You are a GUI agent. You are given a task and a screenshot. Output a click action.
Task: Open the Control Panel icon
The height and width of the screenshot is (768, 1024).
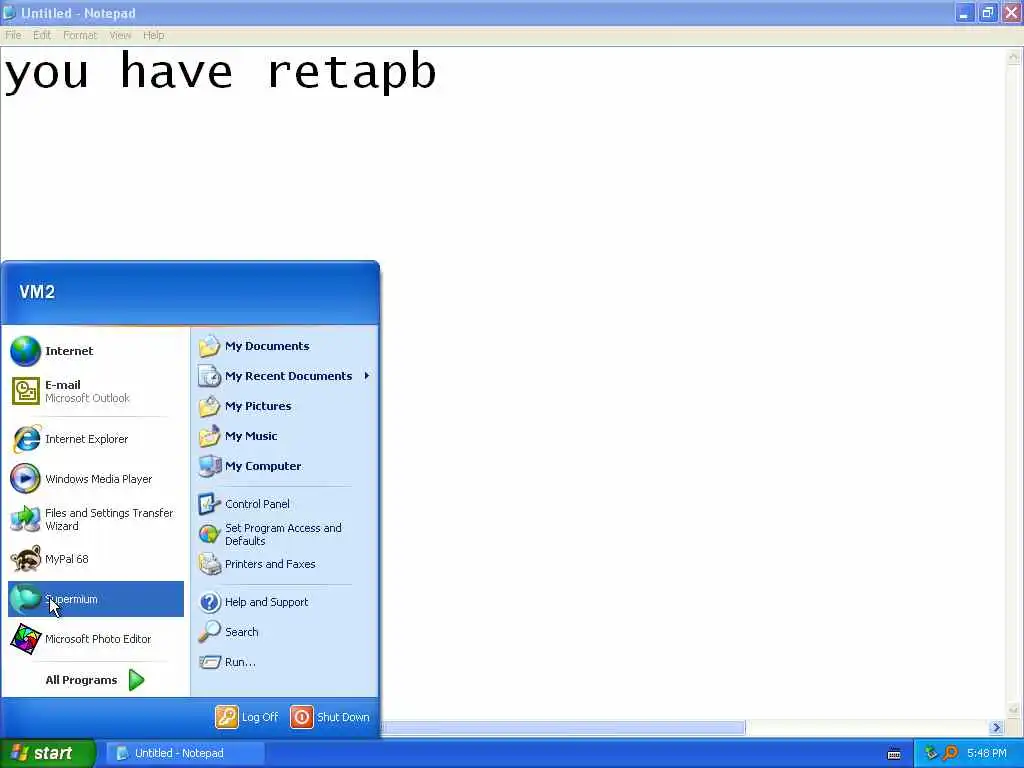click(209, 504)
